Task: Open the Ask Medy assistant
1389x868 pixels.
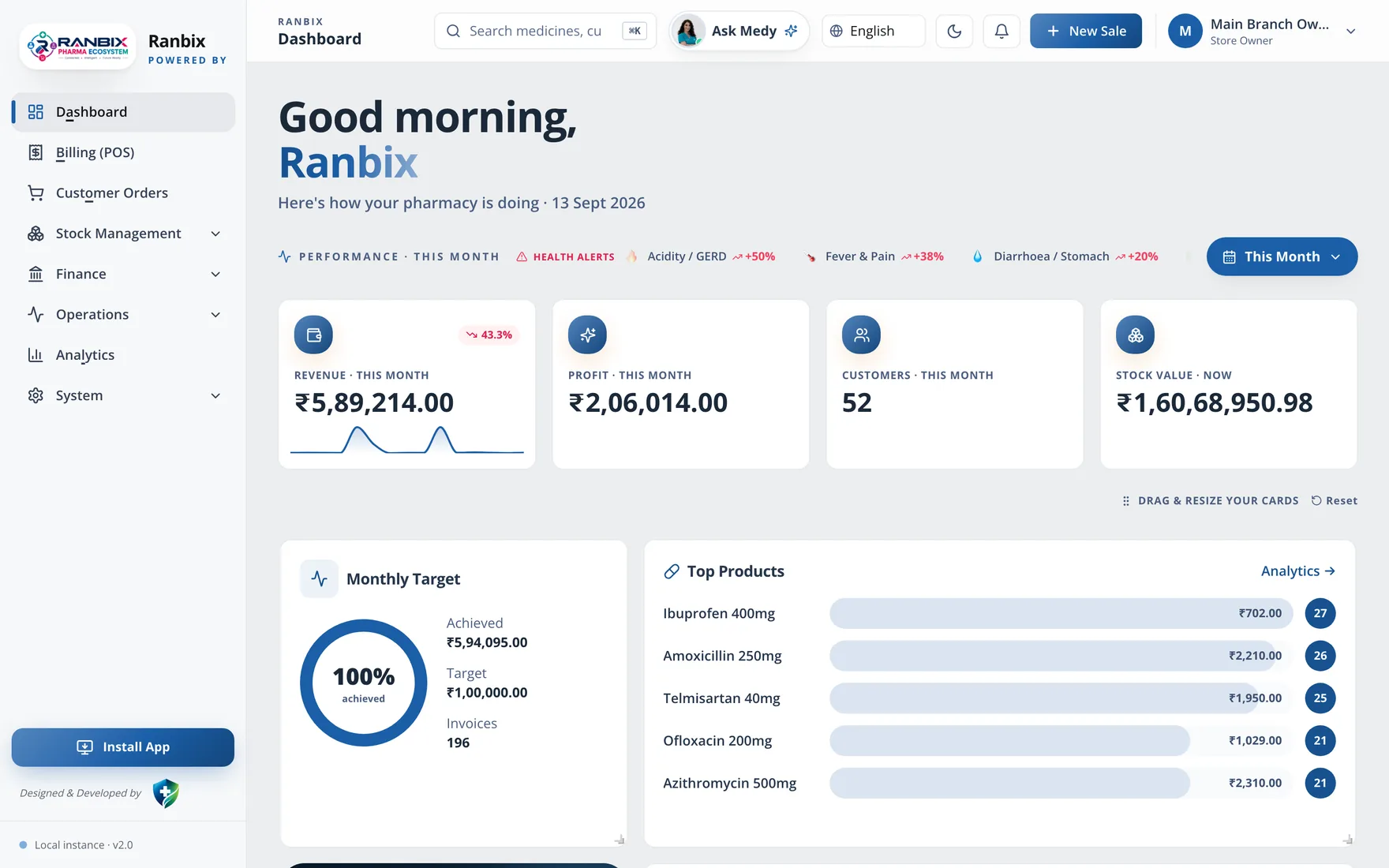Action: pos(739,31)
